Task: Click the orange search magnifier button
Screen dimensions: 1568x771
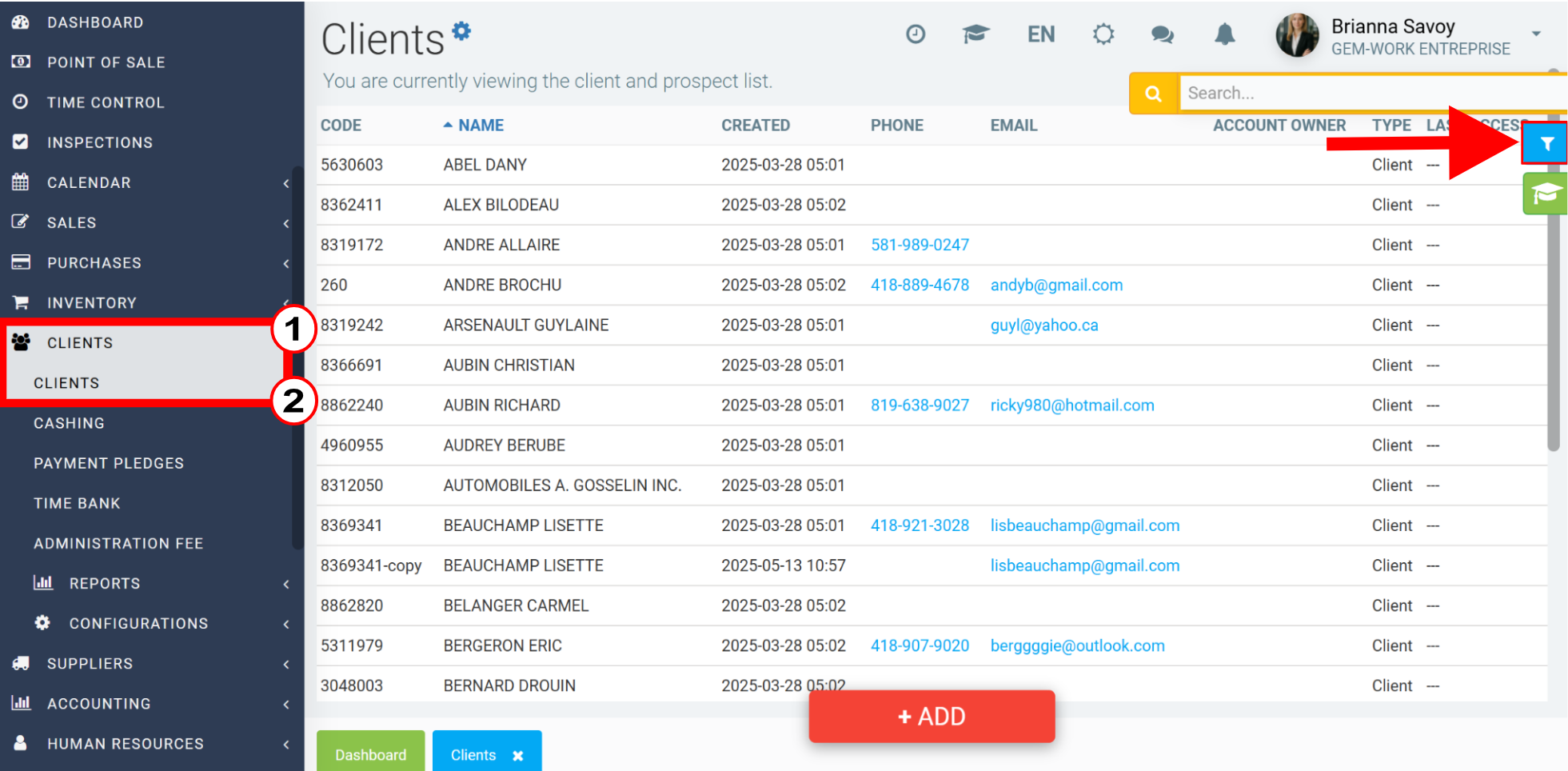Action: [x=1153, y=94]
